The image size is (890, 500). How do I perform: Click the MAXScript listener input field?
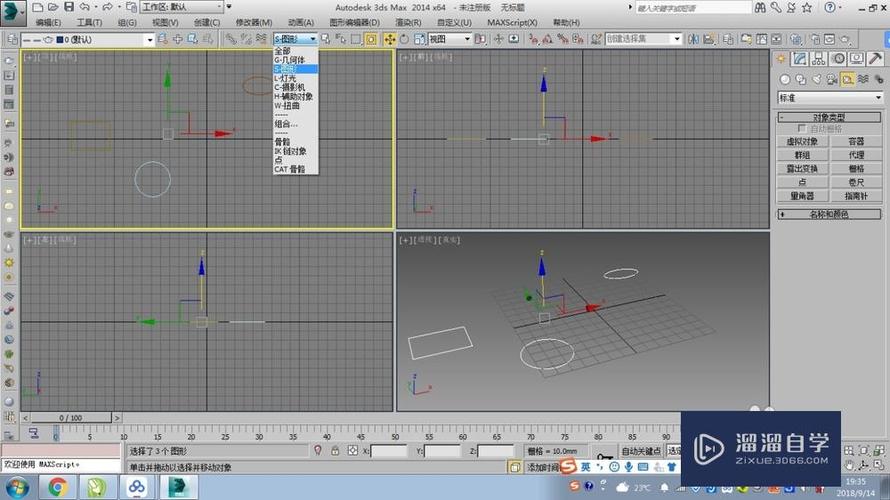[x=62, y=465]
